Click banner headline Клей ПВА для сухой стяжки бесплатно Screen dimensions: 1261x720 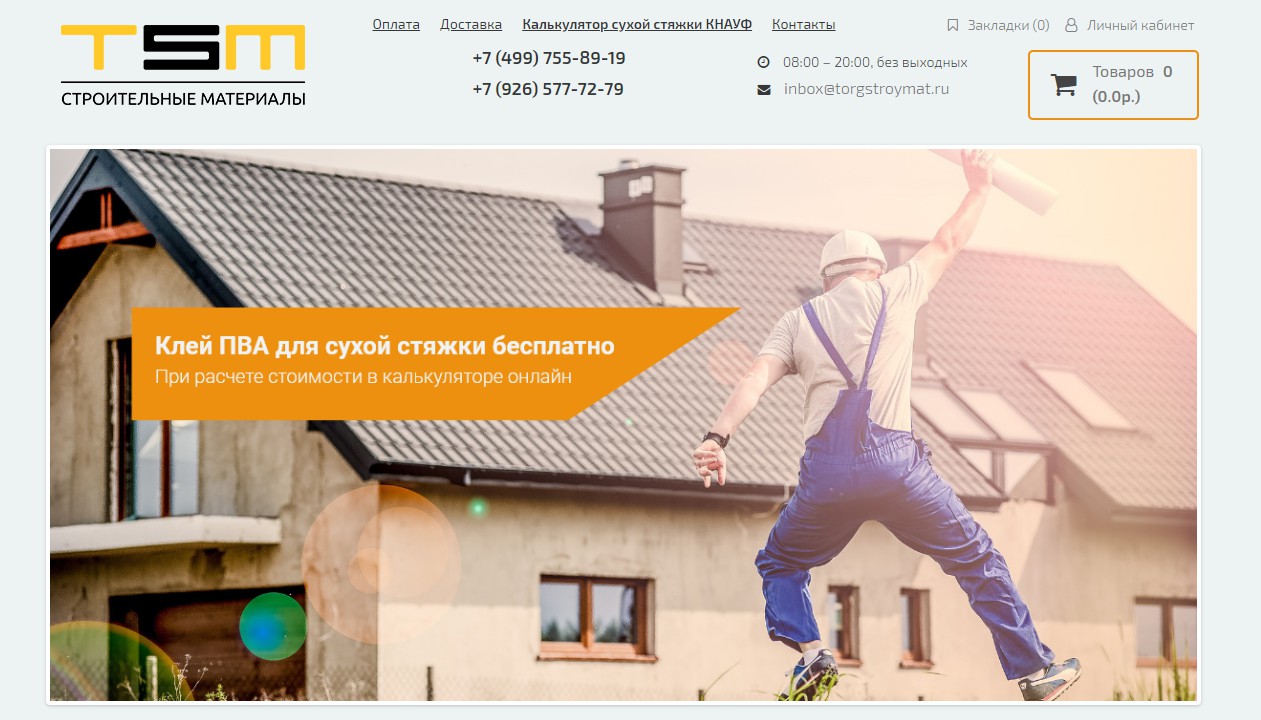coord(385,346)
